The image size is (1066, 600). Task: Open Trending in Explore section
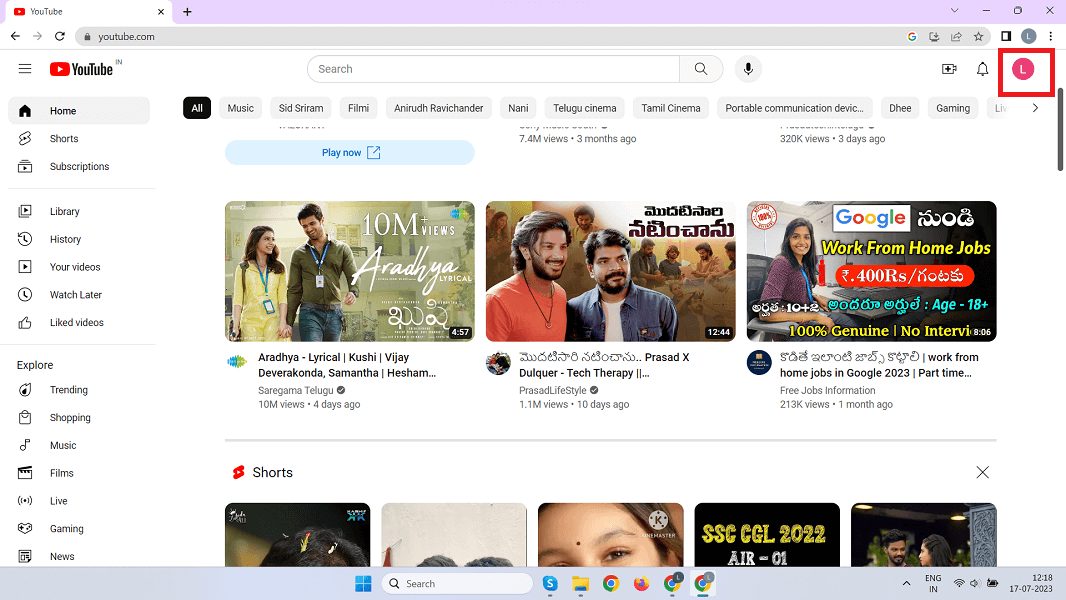pyautogui.click(x=69, y=390)
